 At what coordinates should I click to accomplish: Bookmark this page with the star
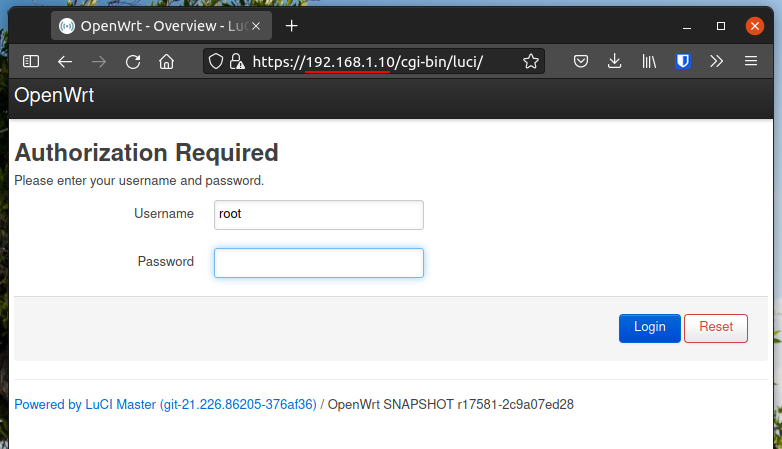(x=530, y=61)
